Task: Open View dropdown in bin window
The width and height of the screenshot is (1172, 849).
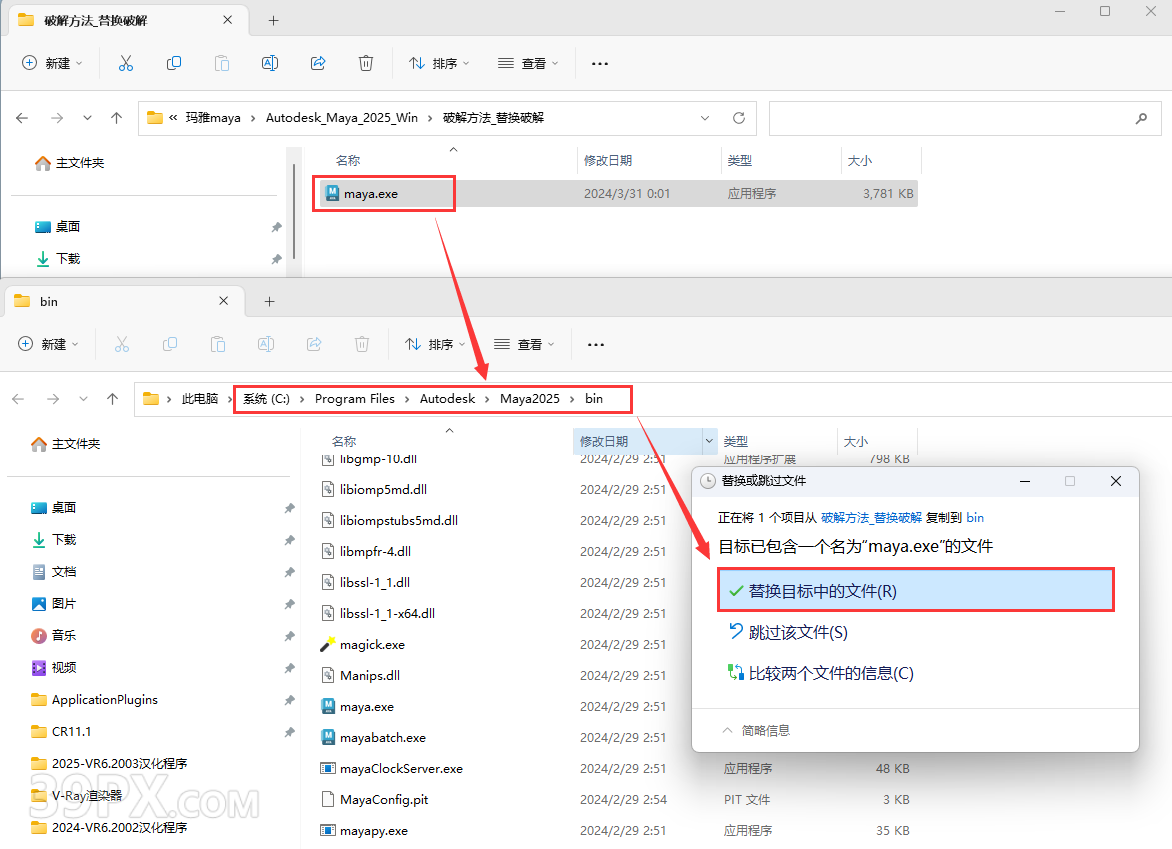Action: coord(524,345)
